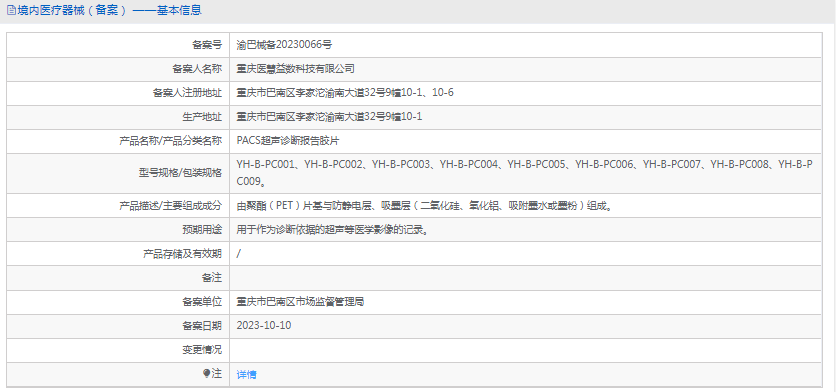Click the 变更情况 label
Viewport: 836px width, 392px height.
click(x=202, y=350)
